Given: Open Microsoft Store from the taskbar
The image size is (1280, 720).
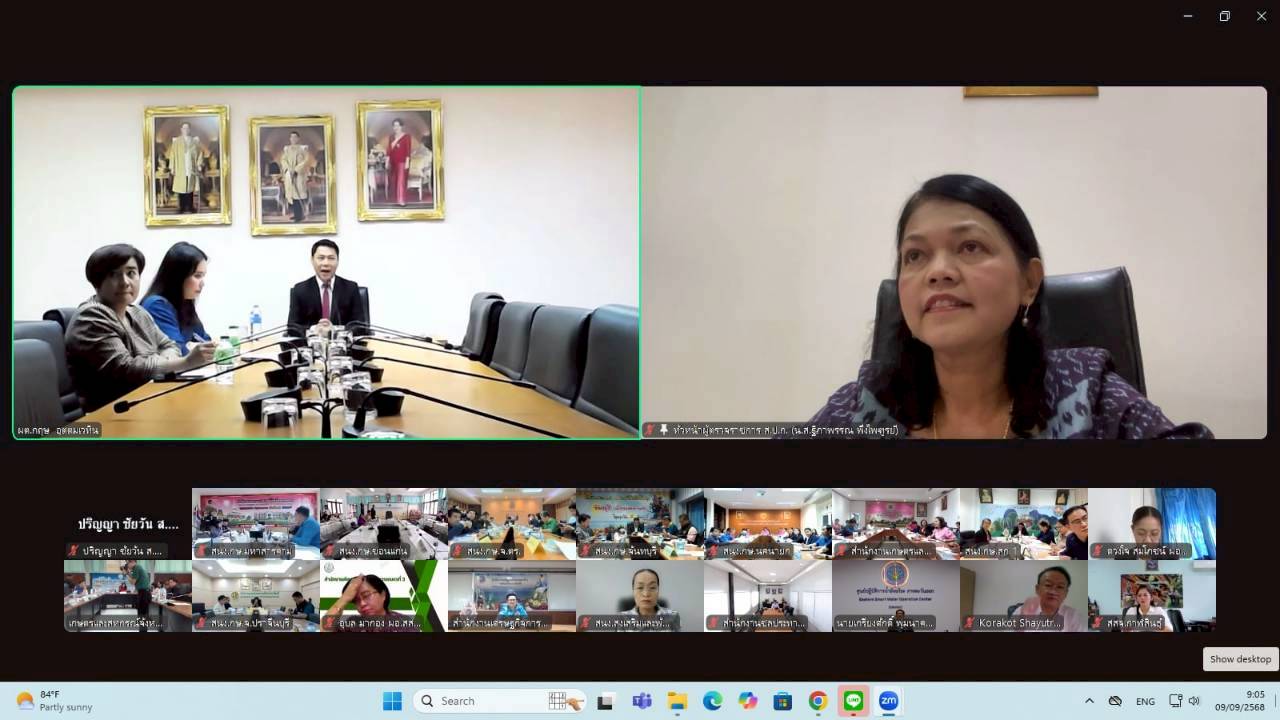Looking at the screenshot, I should [783, 701].
